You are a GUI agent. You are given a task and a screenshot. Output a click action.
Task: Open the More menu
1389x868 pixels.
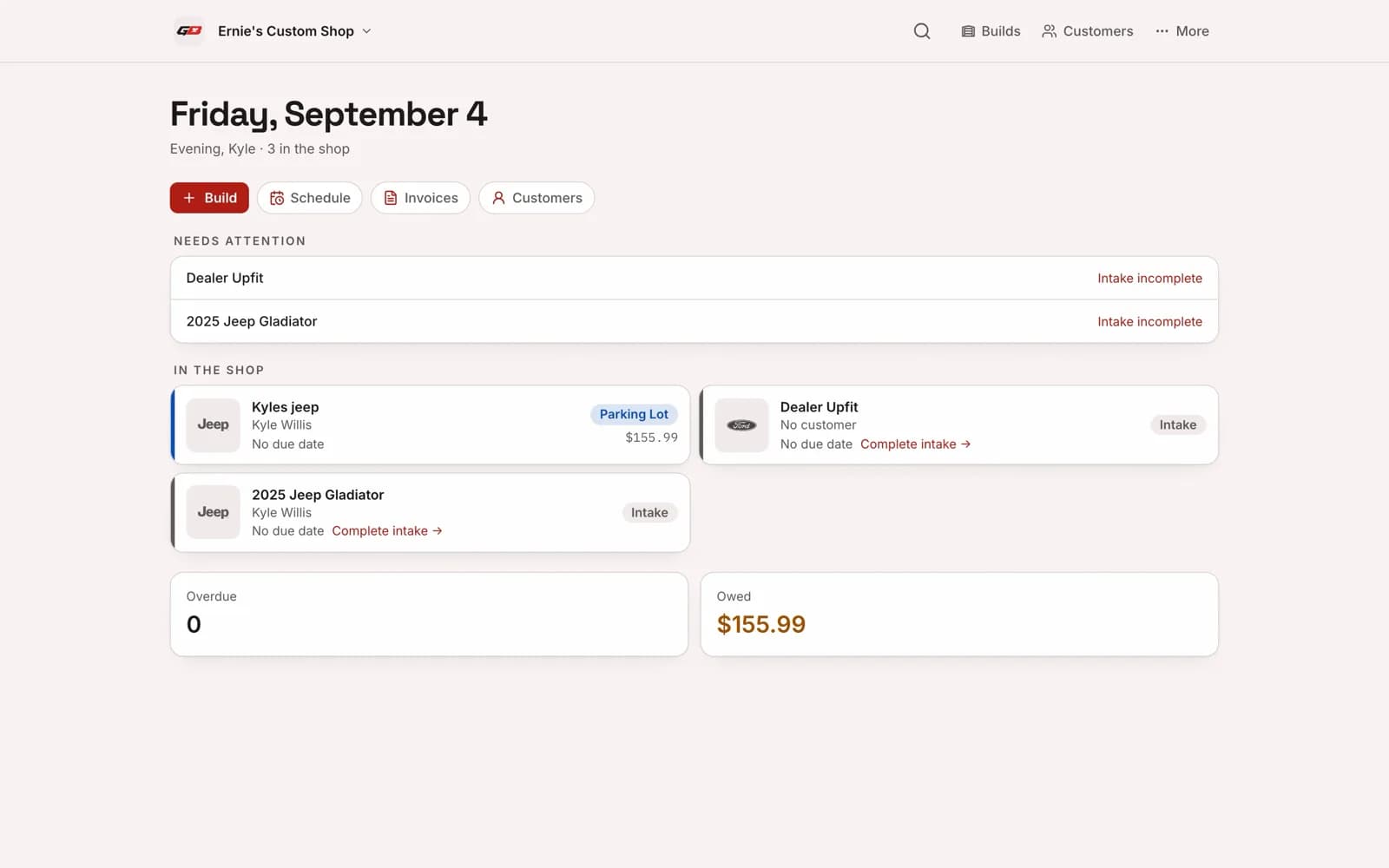(x=1182, y=31)
